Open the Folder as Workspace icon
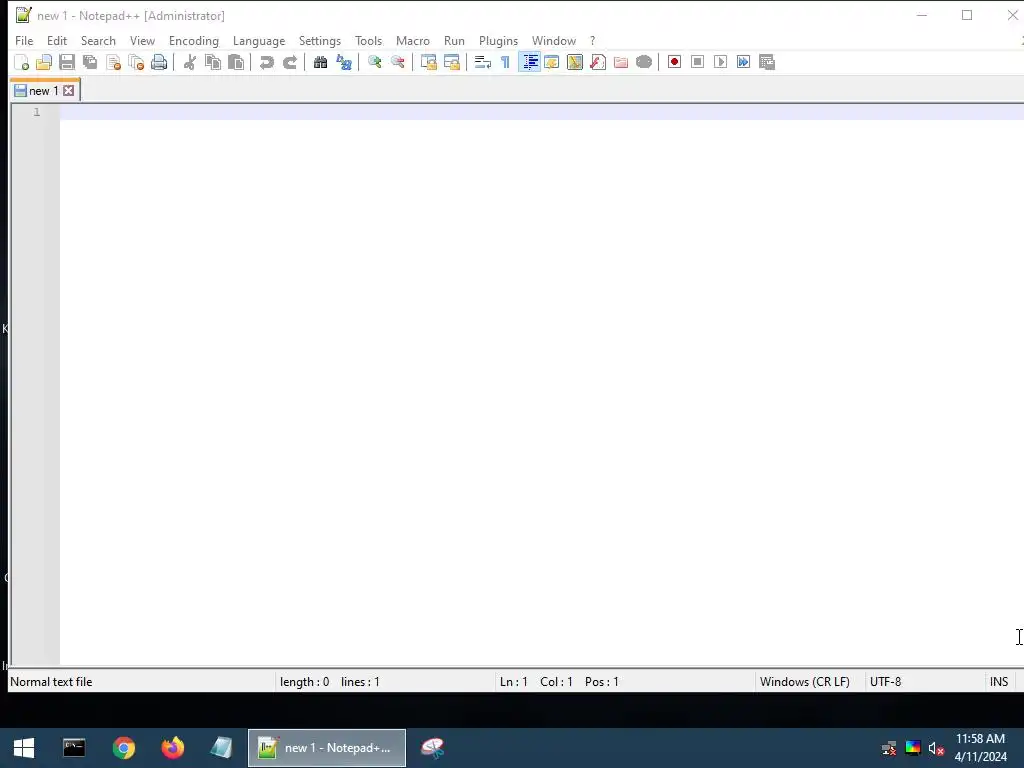 pyautogui.click(x=620, y=62)
